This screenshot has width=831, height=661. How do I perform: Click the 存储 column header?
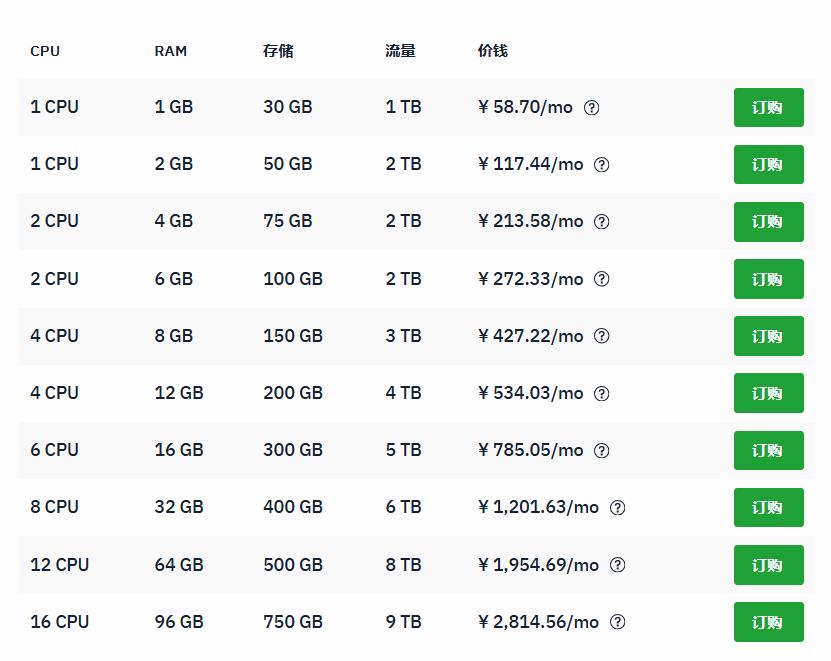[276, 50]
